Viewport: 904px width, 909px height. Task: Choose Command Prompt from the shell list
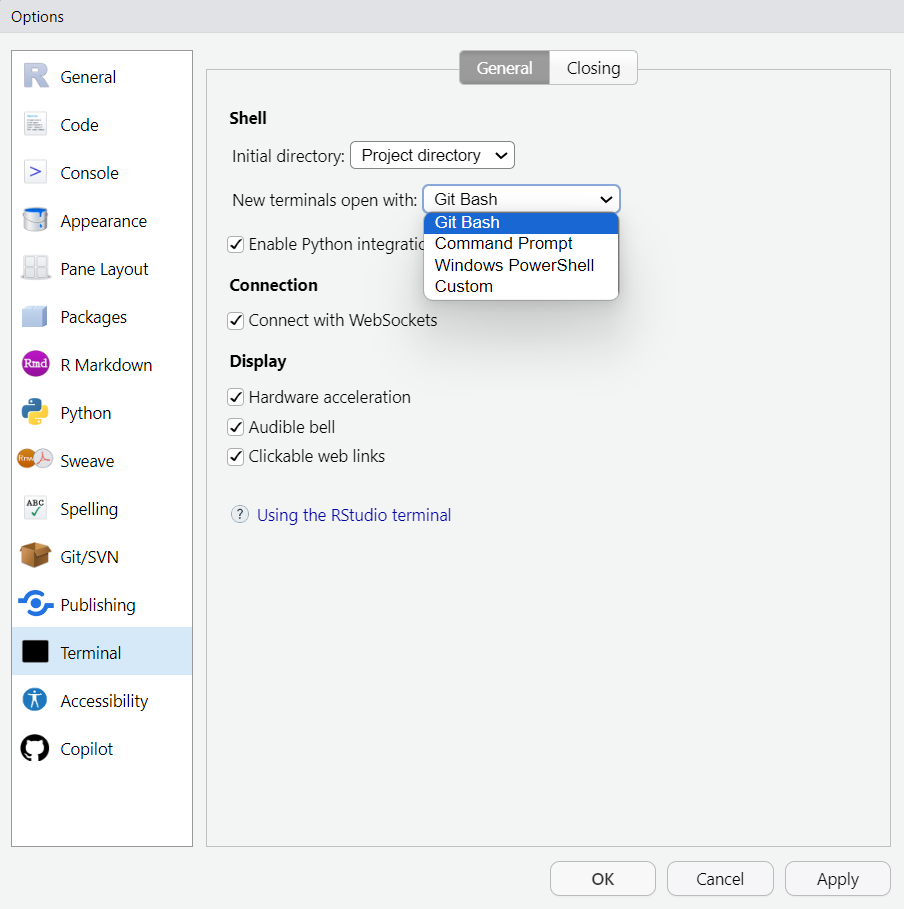521,243
